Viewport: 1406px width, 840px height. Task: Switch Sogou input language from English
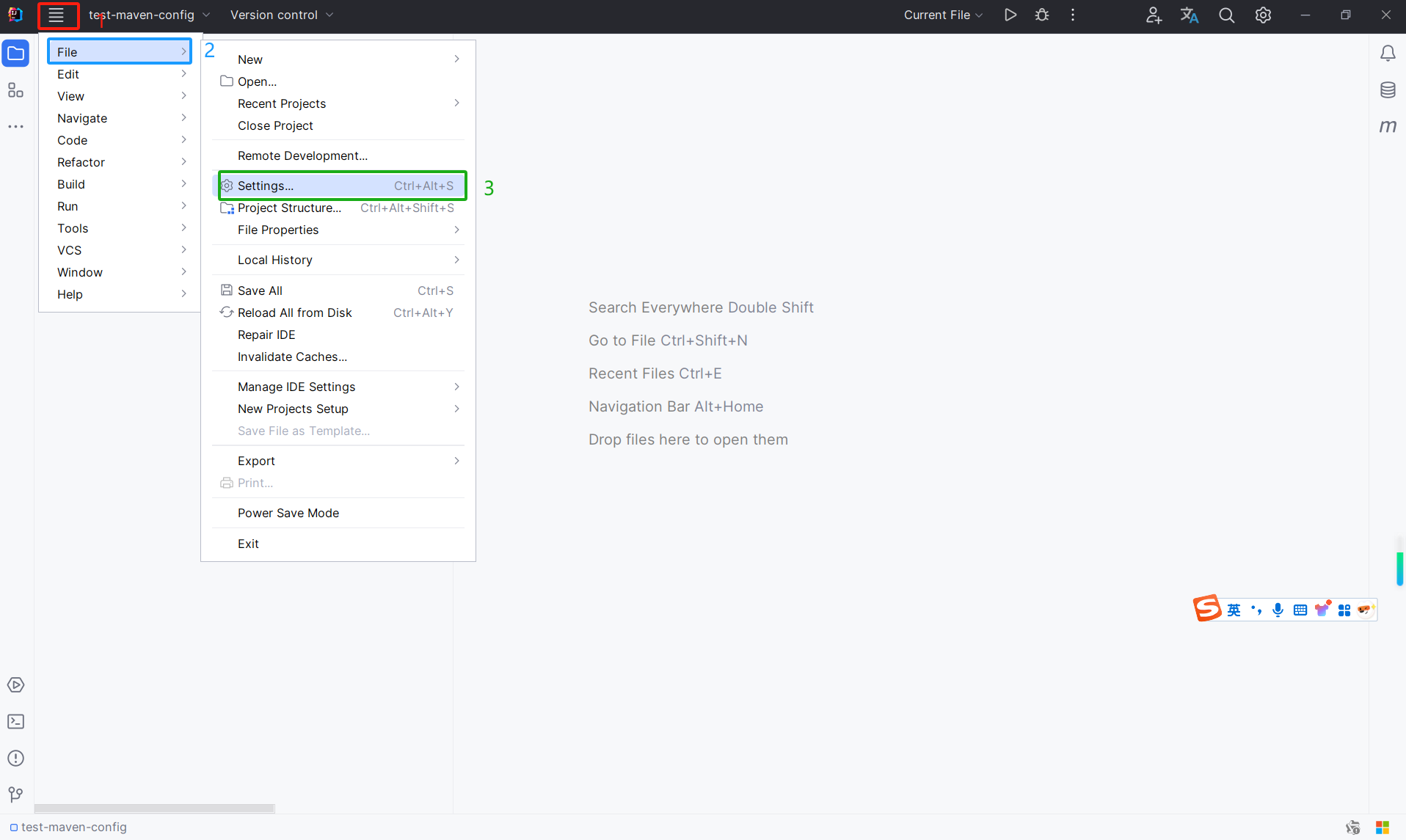tap(1234, 609)
